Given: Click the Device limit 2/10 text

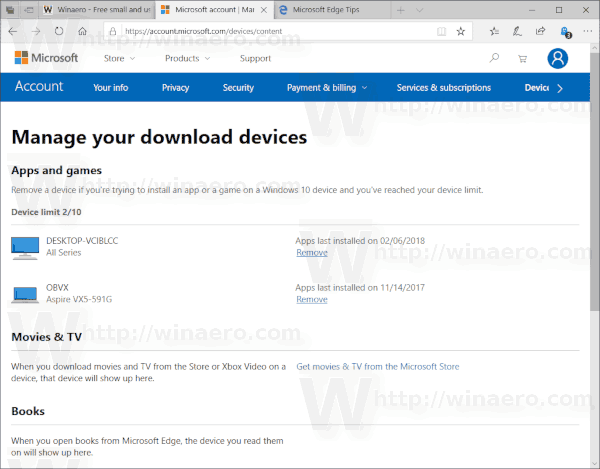Looking at the screenshot, I should pyautogui.click(x=46, y=212).
